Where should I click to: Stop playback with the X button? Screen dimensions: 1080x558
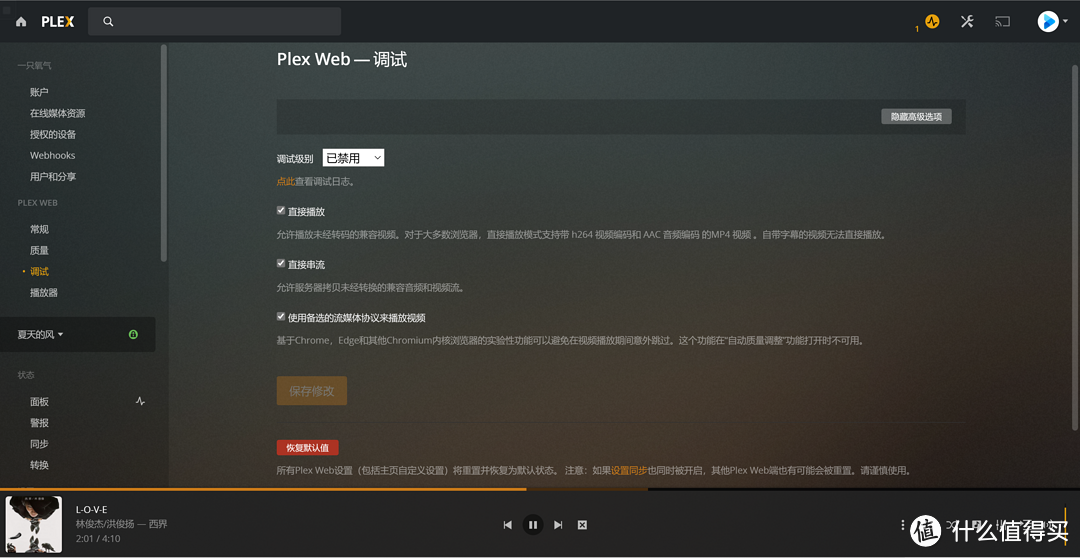(582, 525)
